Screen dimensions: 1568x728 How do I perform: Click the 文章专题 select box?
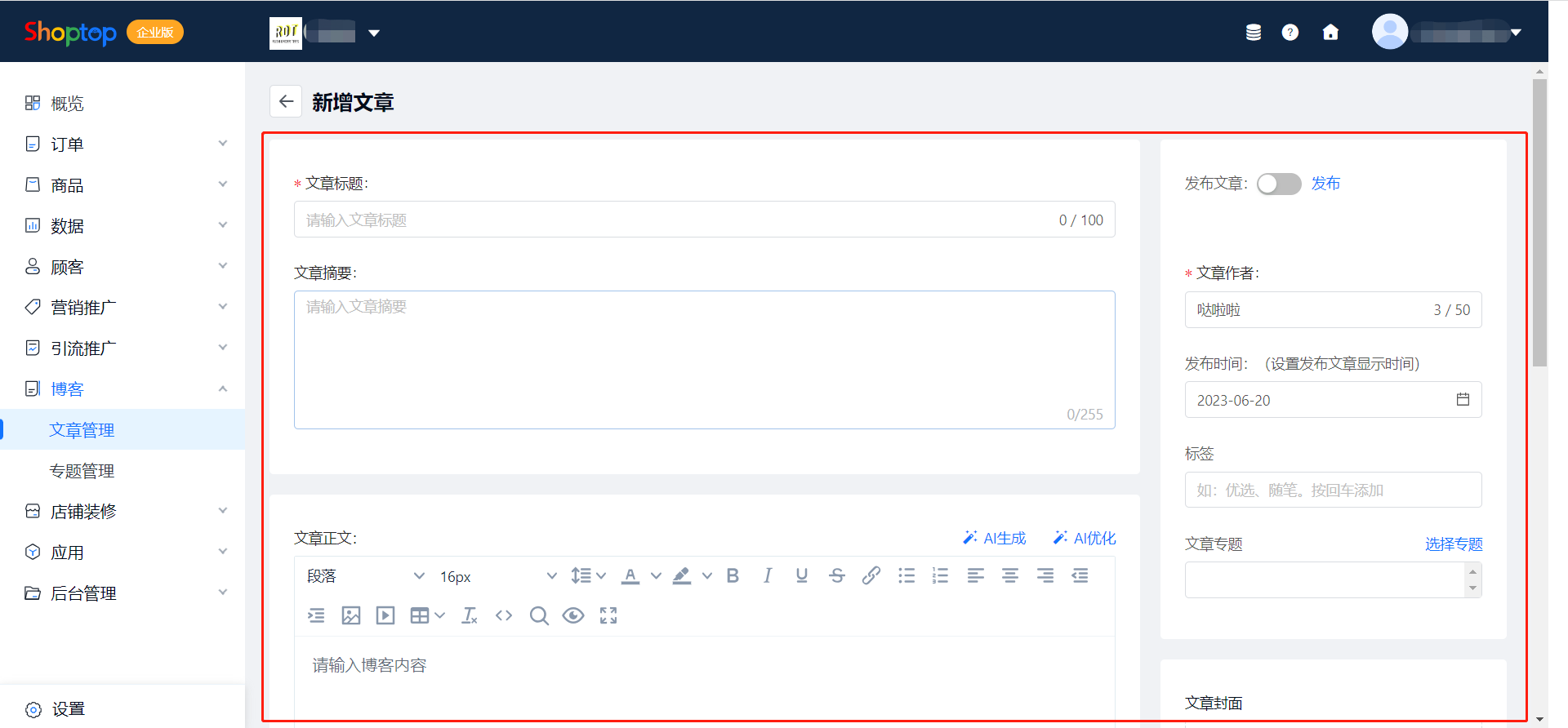(x=1333, y=579)
